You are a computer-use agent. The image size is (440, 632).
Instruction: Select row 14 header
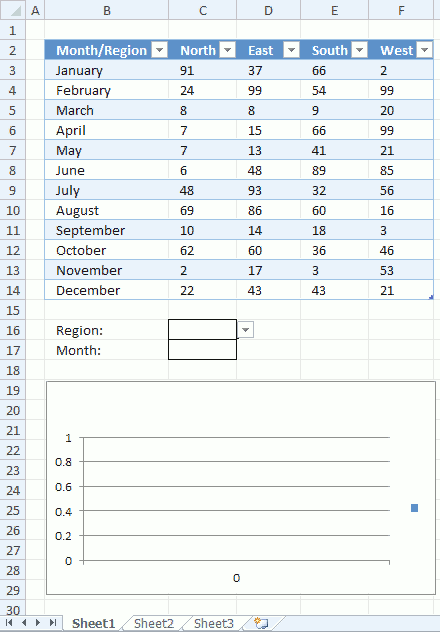[13, 290]
